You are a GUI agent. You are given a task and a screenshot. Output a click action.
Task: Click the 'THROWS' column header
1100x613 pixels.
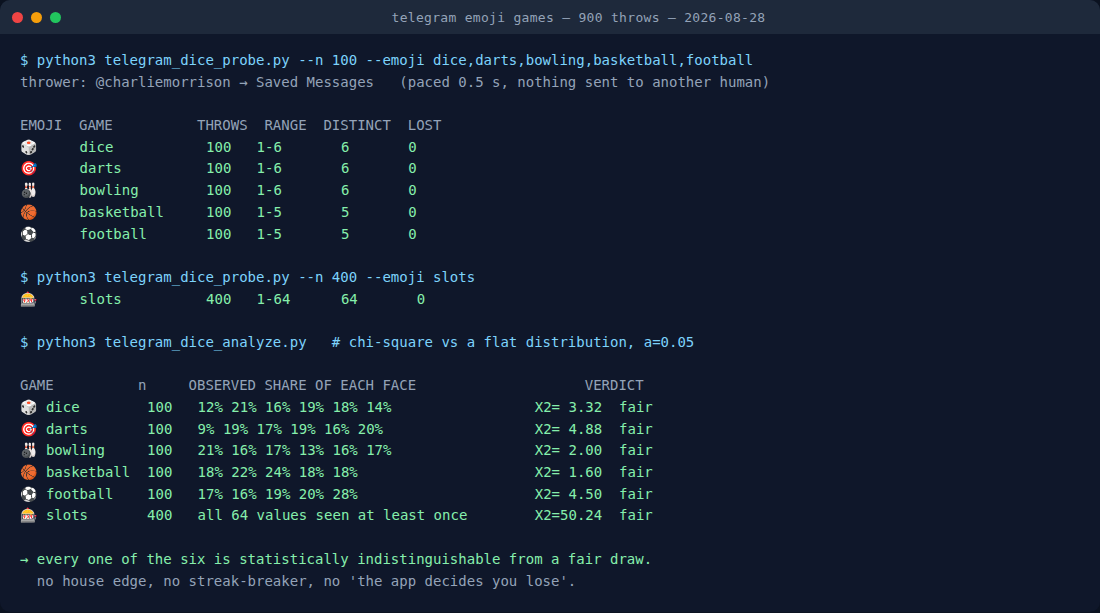click(222, 126)
